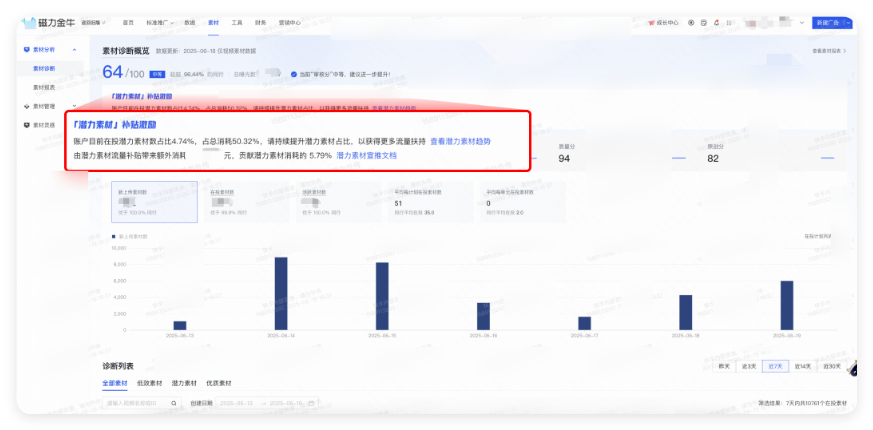Switch to the 潜力素材 tab
The height and width of the screenshot is (430, 873).
[x=184, y=383]
